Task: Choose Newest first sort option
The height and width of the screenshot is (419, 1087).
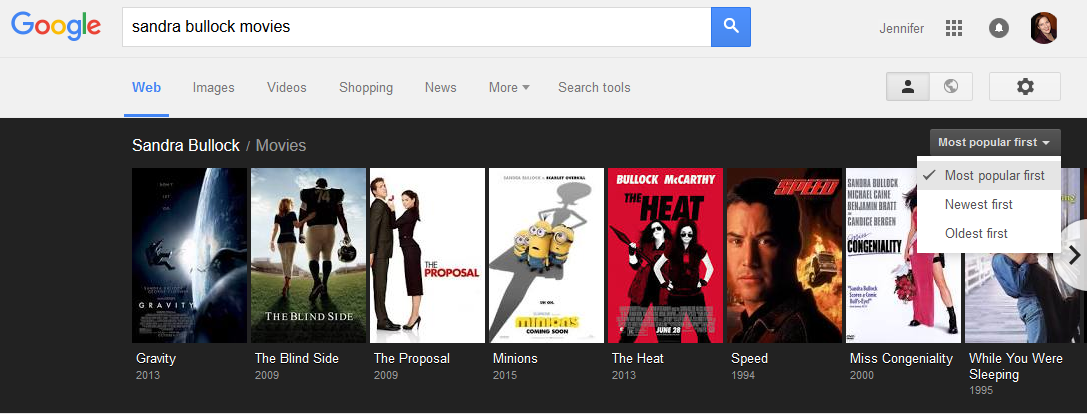Action: click(x=978, y=204)
